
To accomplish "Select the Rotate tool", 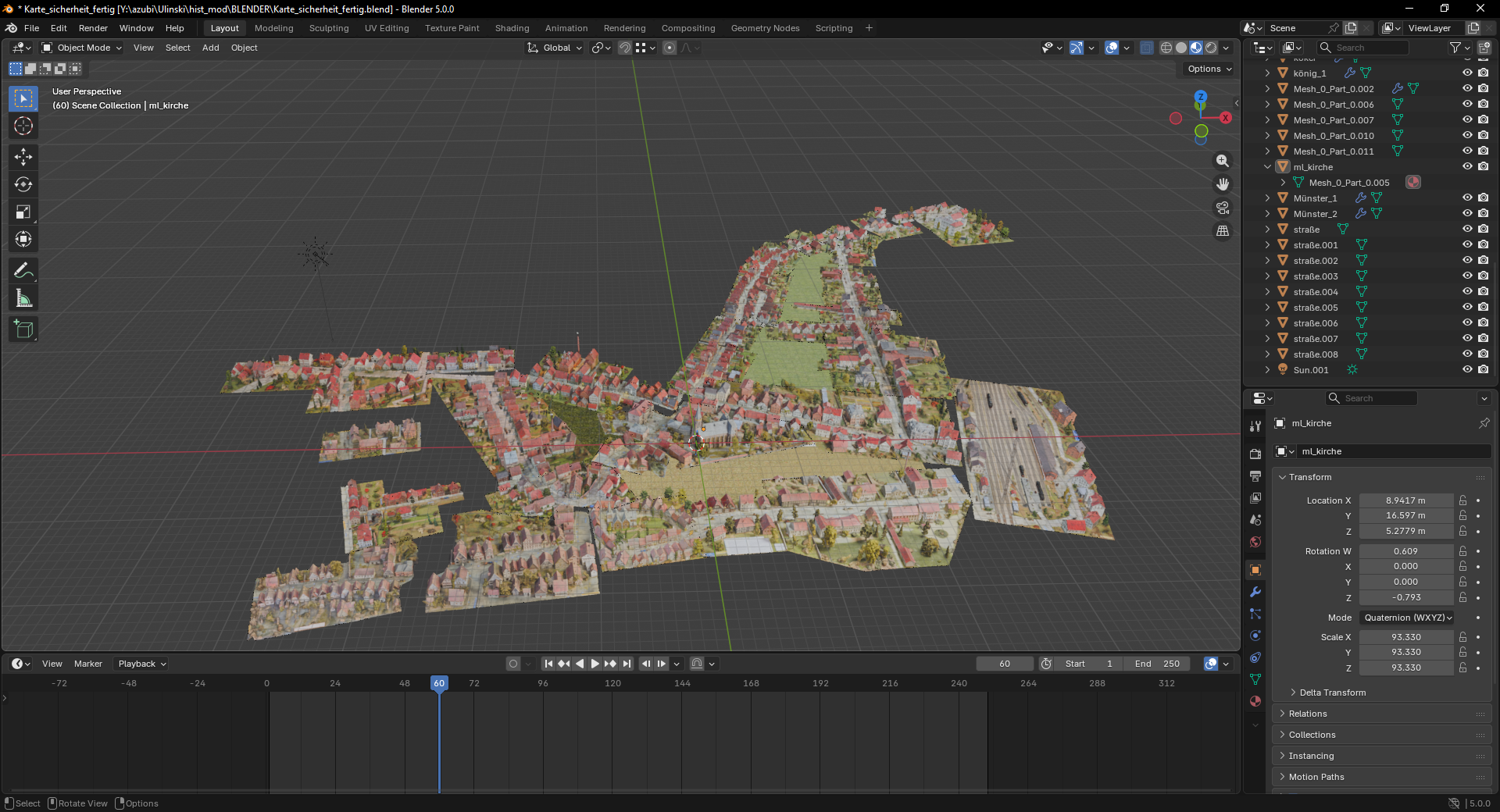I will [x=23, y=185].
